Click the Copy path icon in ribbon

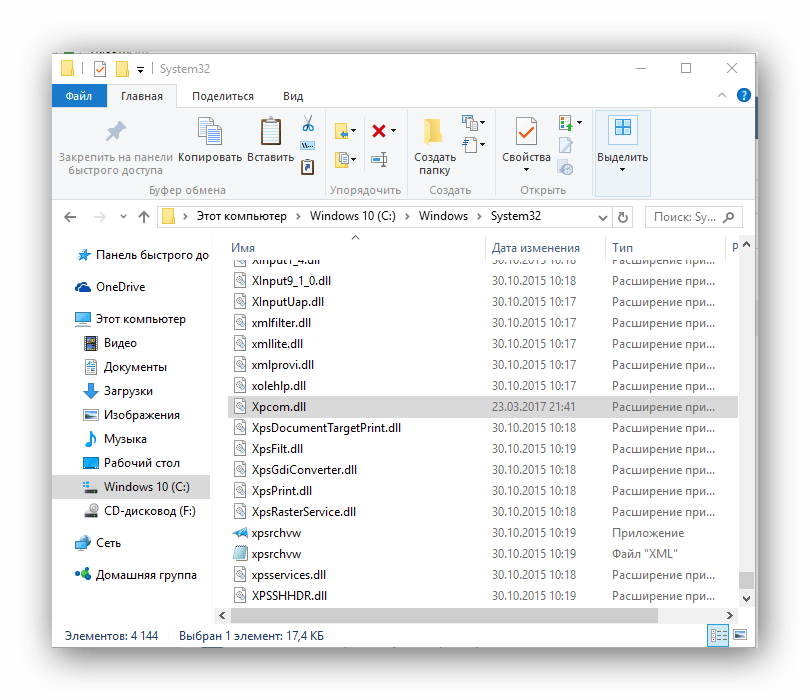point(308,146)
